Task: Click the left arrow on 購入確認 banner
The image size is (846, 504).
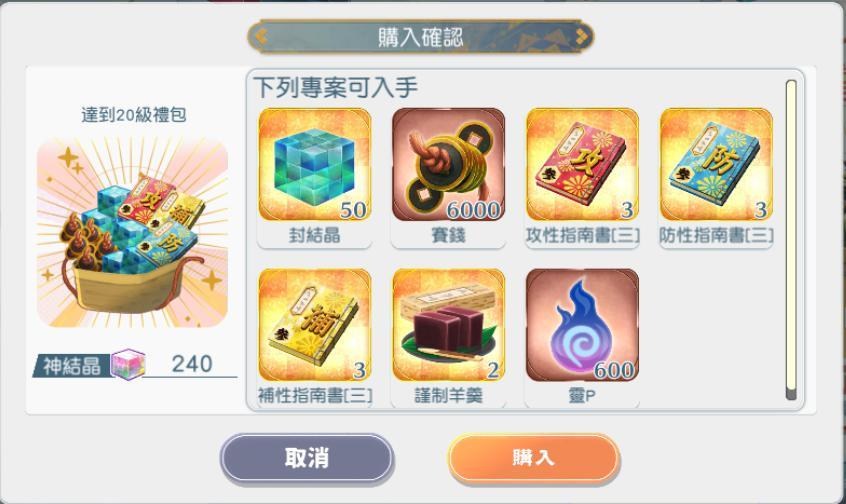Action: point(261,37)
